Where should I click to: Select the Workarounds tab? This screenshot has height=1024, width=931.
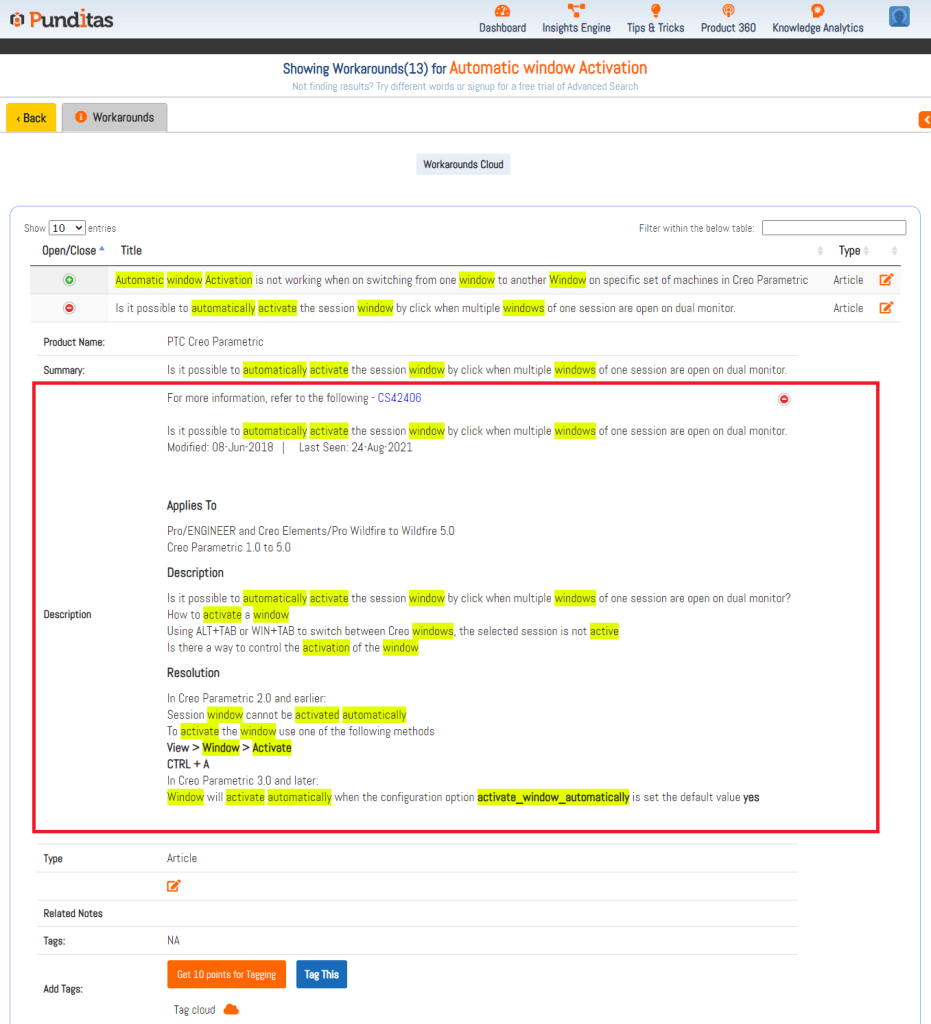pyautogui.click(x=114, y=117)
